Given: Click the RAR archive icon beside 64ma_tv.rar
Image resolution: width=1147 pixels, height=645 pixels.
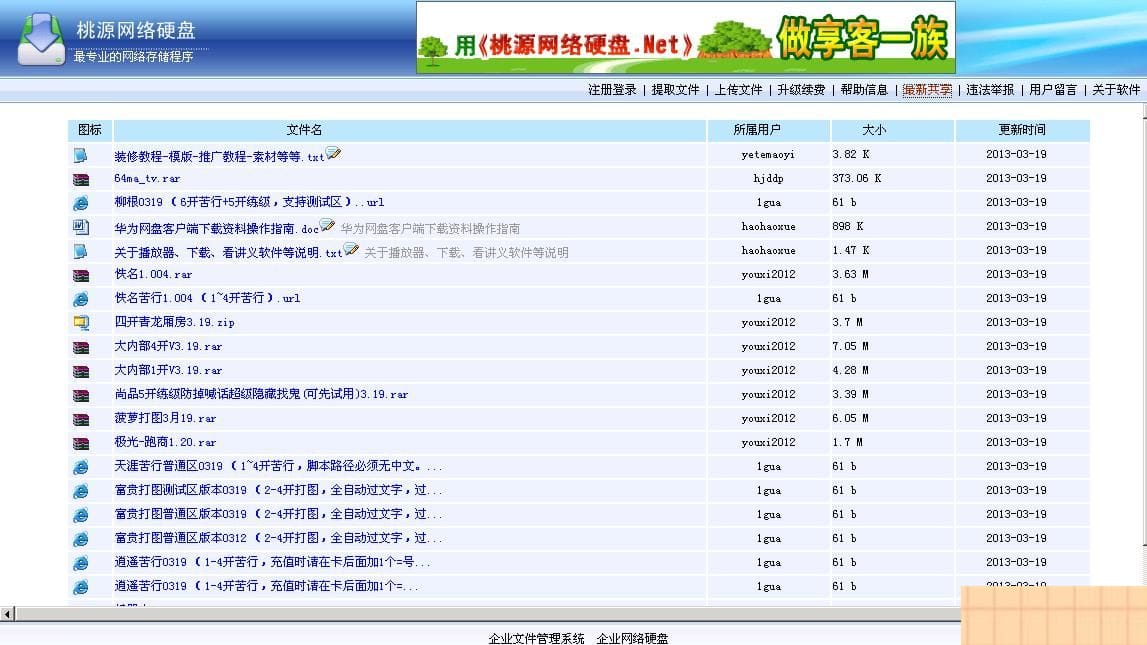Looking at the screenshot, I should tap(81, 179).
